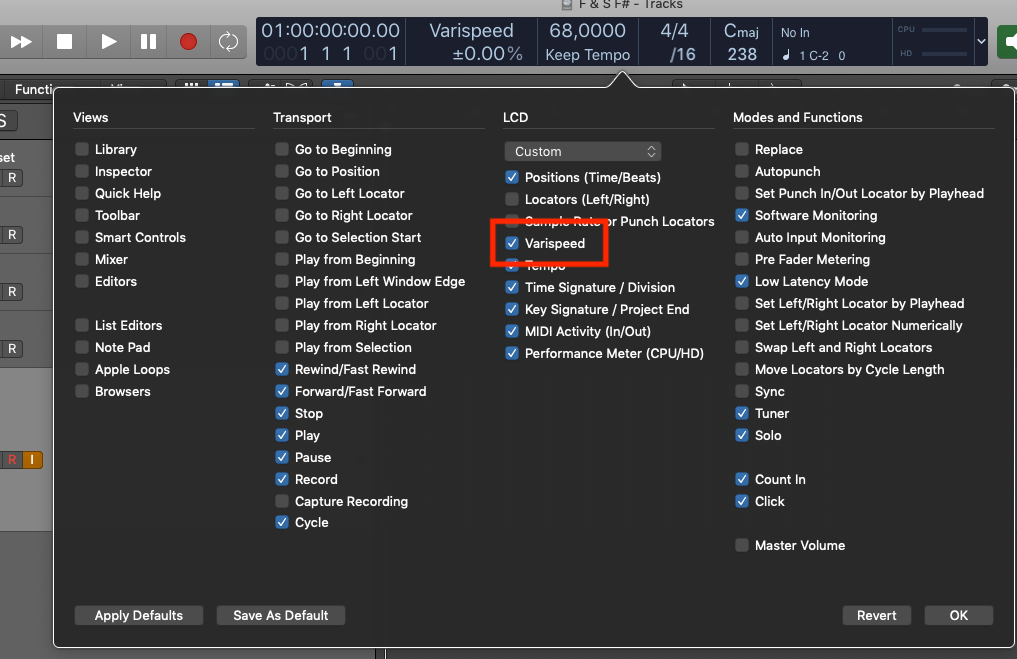Click the Stop transport button
This screenshot has height=659, width=1017.
pyautogui.click(x=64, y=42)
